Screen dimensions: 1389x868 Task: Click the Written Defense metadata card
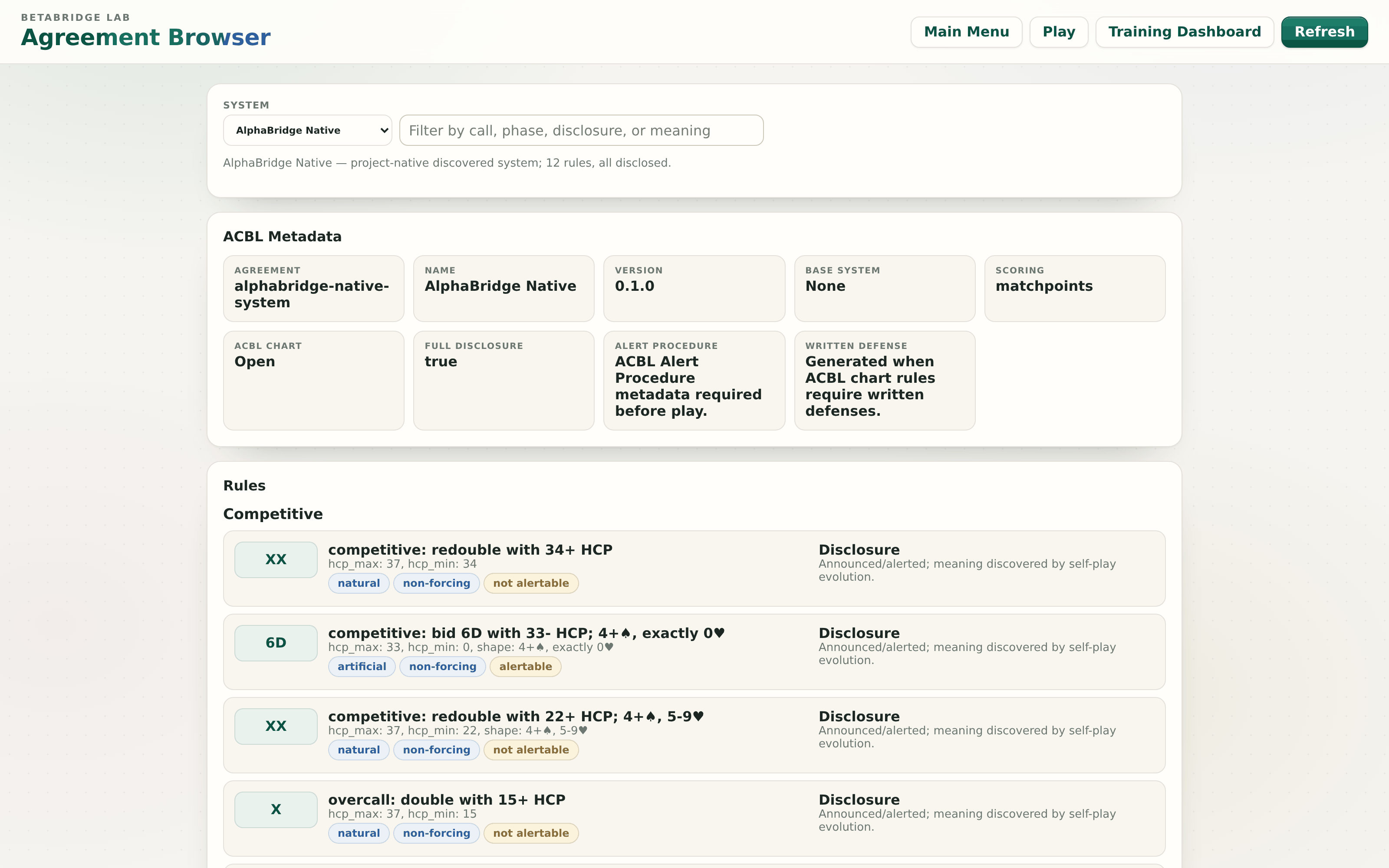point(885,381)
